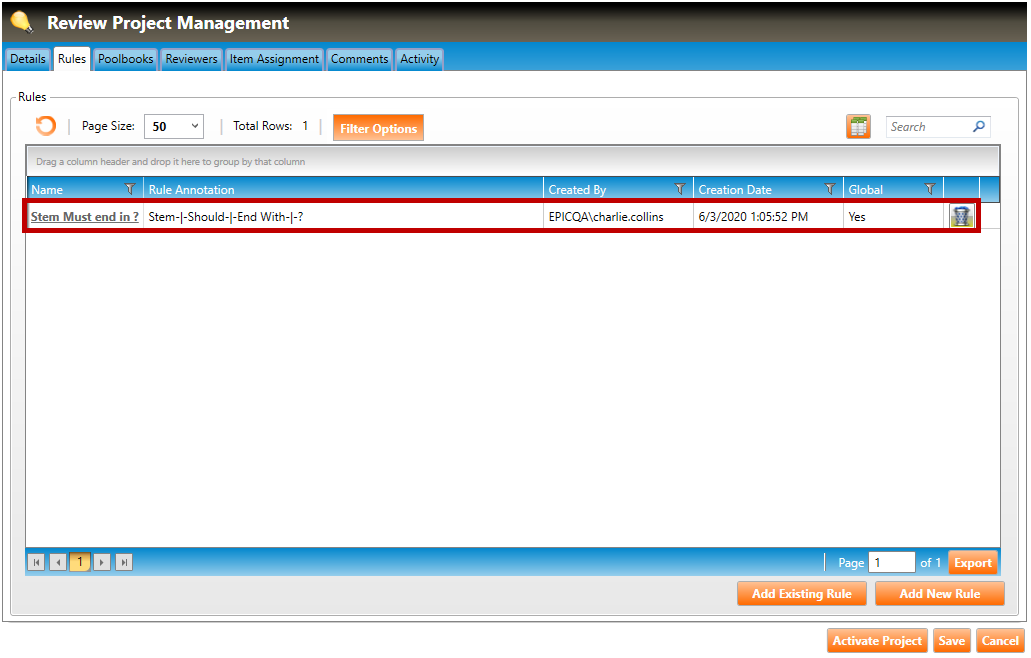Click the Export button
The height and width of the screenshot is (658, 1031).
pyautogui.click(x=972, y=563)
